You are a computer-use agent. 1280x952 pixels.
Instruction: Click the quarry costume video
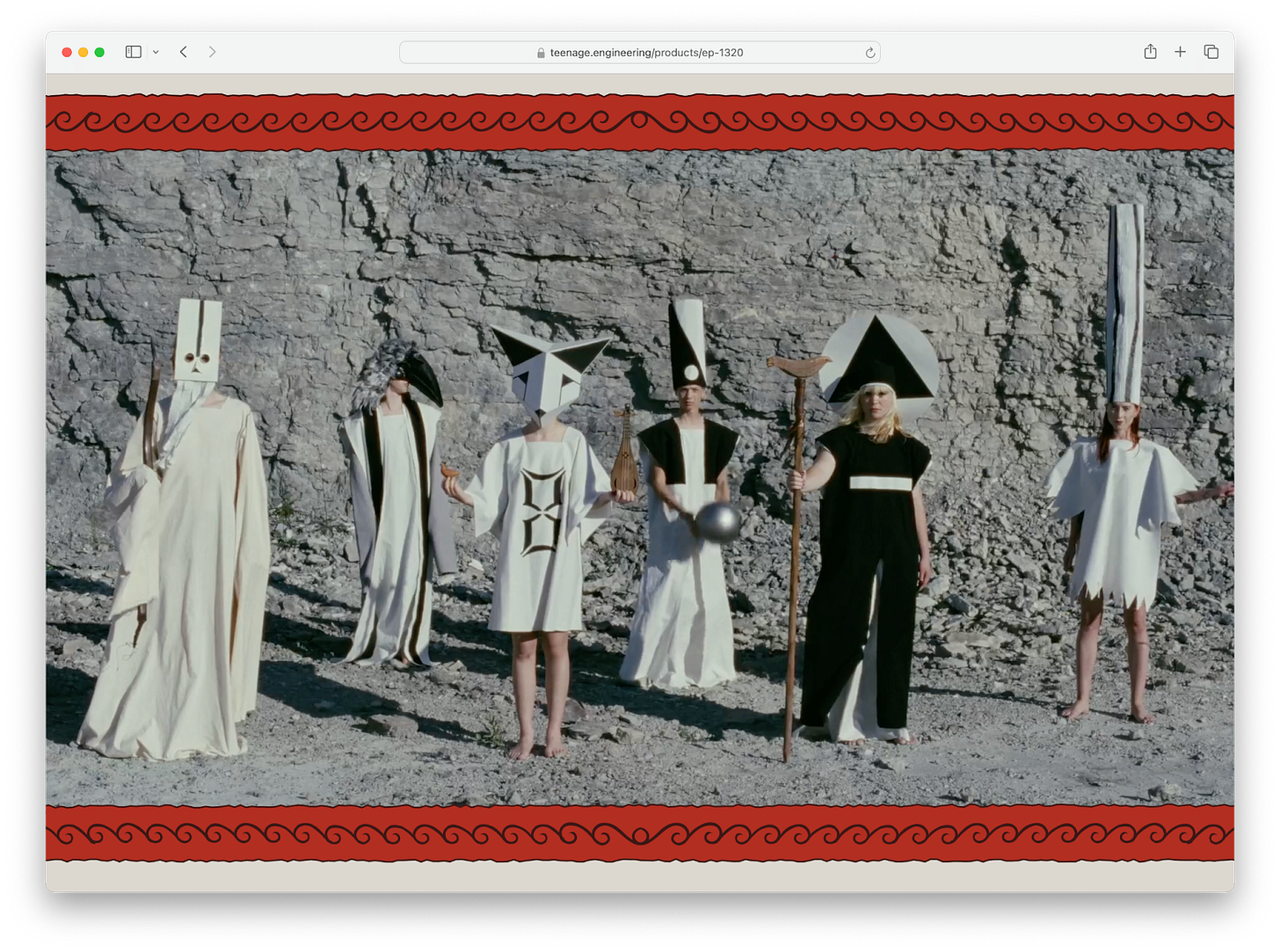(640, 477)
